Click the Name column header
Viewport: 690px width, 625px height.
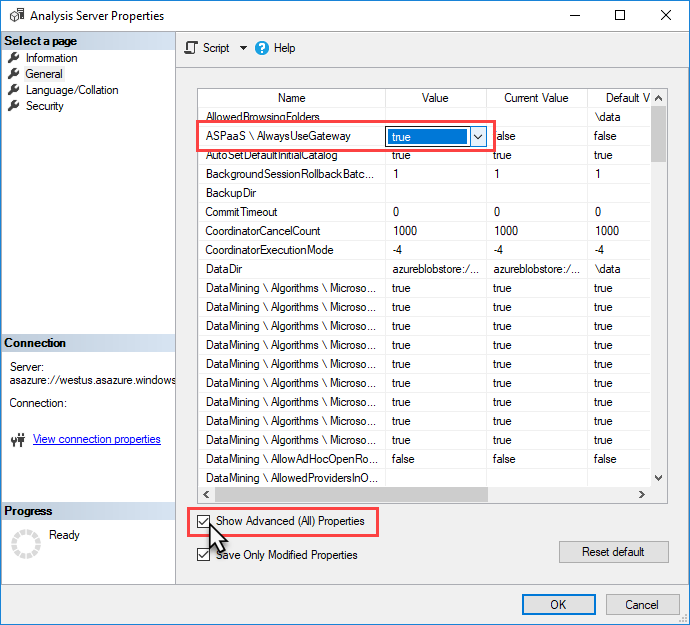click(x=291, y=98)
